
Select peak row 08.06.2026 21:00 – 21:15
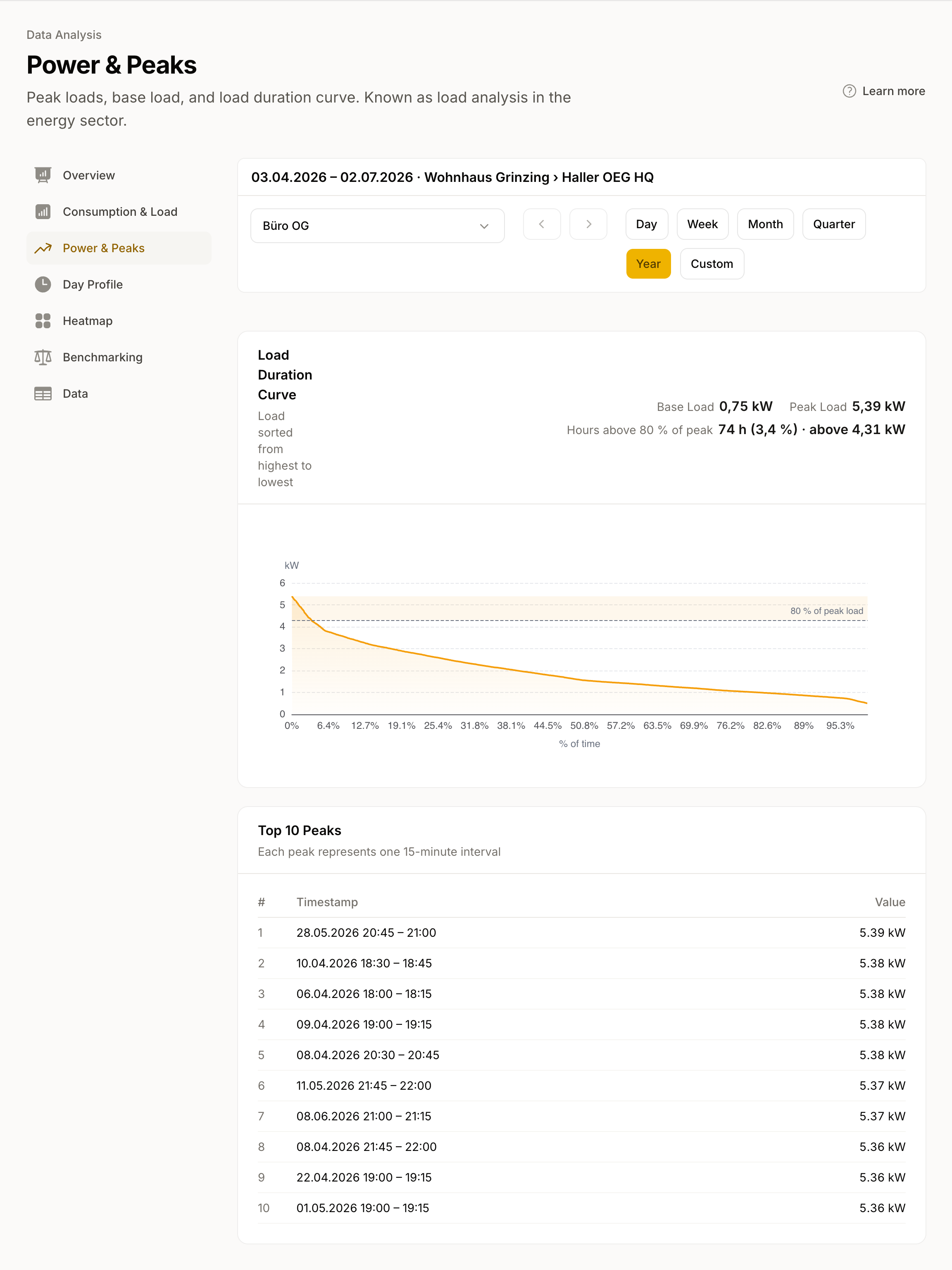coord(581,1116)
